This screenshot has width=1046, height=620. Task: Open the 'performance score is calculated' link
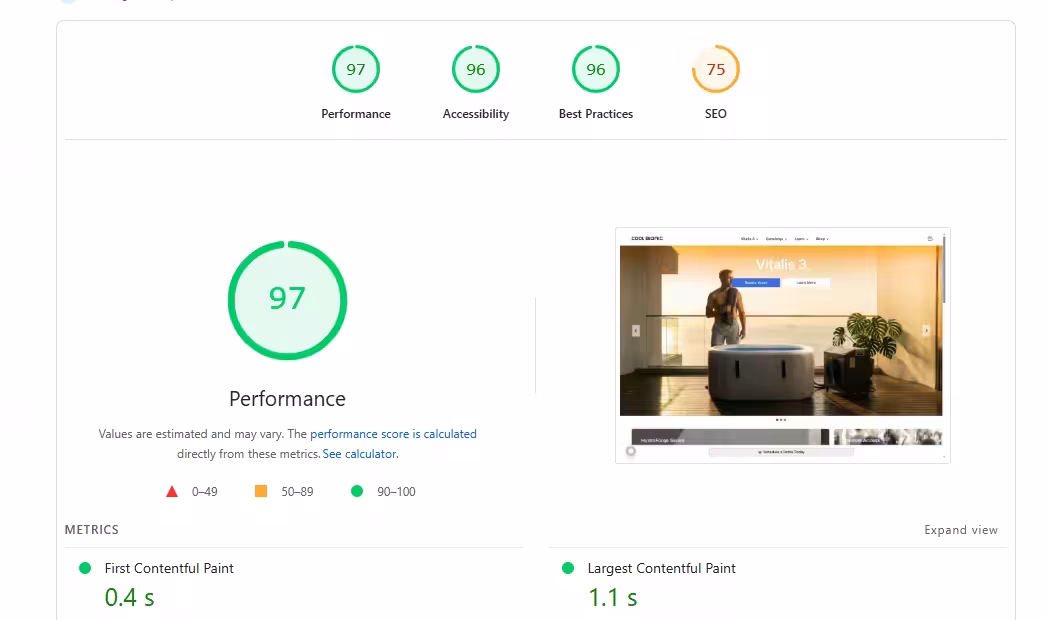pyautogui.click(x=393, y=434)
